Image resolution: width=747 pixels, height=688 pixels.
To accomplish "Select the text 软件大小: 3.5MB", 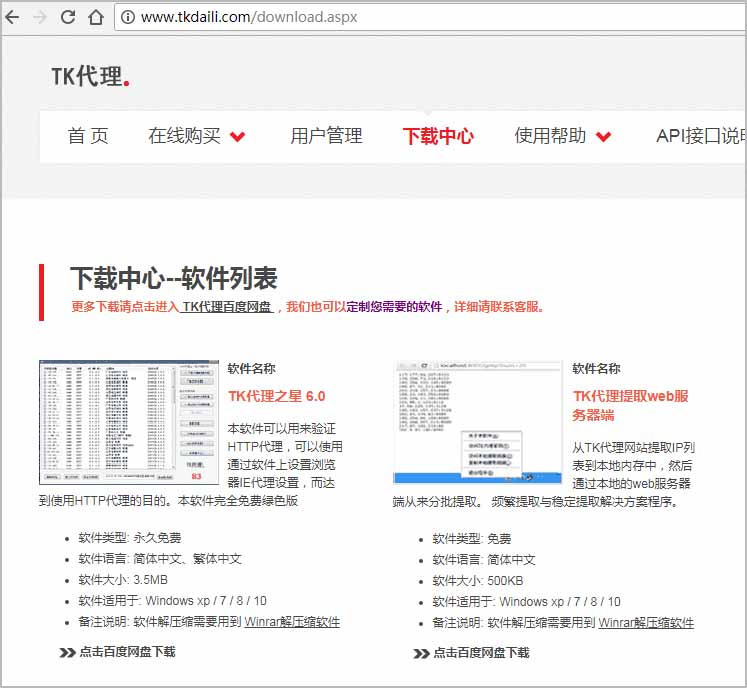I will 123,580.
